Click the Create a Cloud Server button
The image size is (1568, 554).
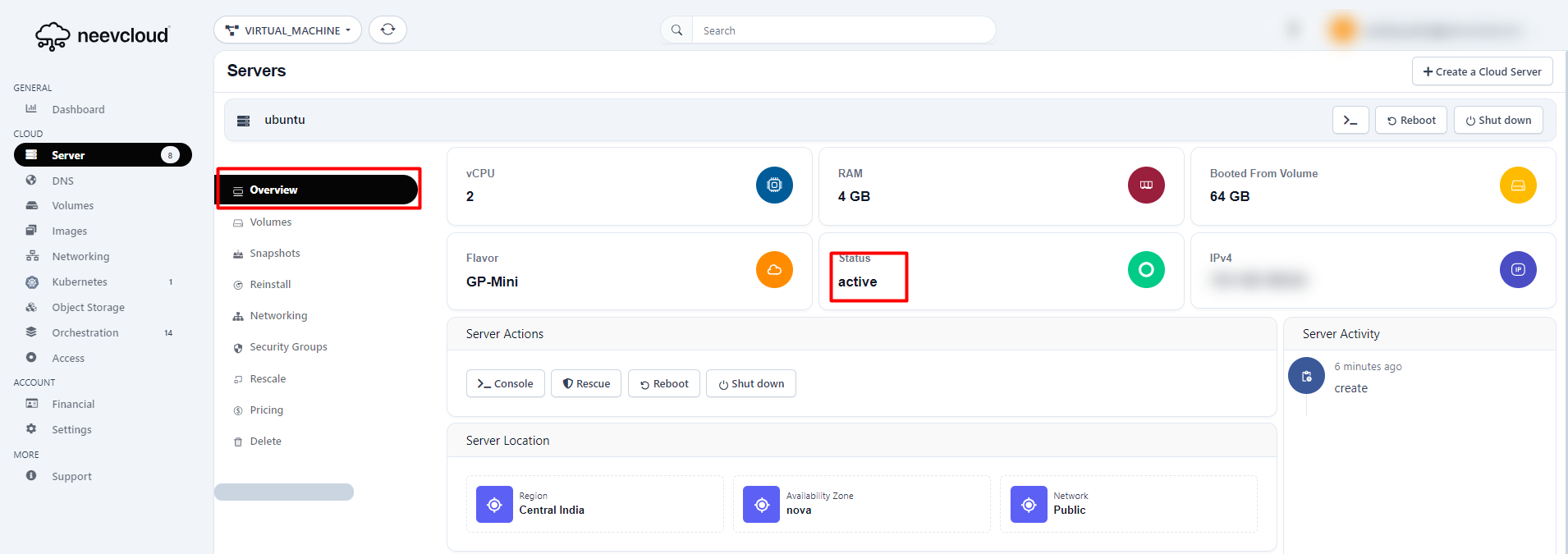tap(1482, 71)
